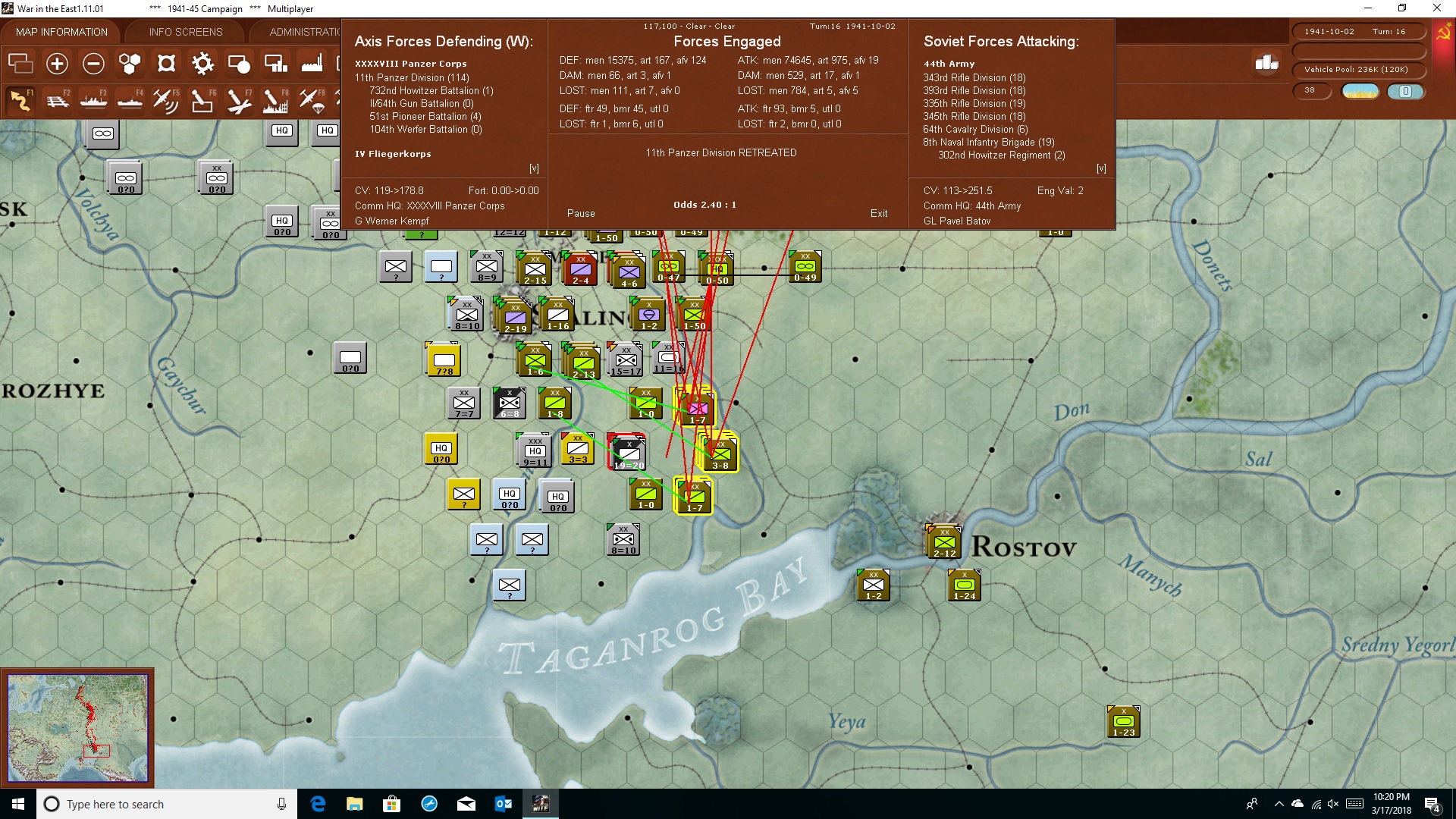Image resolution: width=1456 pixels, height=819 pixels.
Task: Click Pause in the battle report
Action: 581,214
